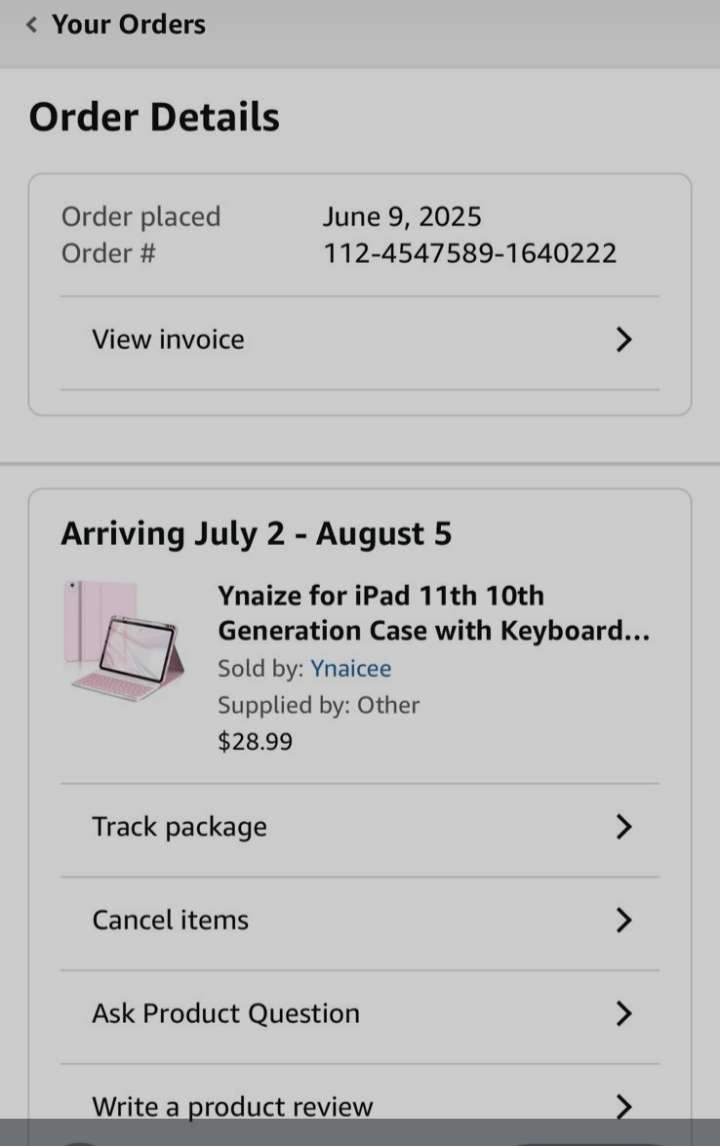The width and height of the screenshot is (720, 1146).
Task: Choose the Cancel items text
Action: (170, 920)
